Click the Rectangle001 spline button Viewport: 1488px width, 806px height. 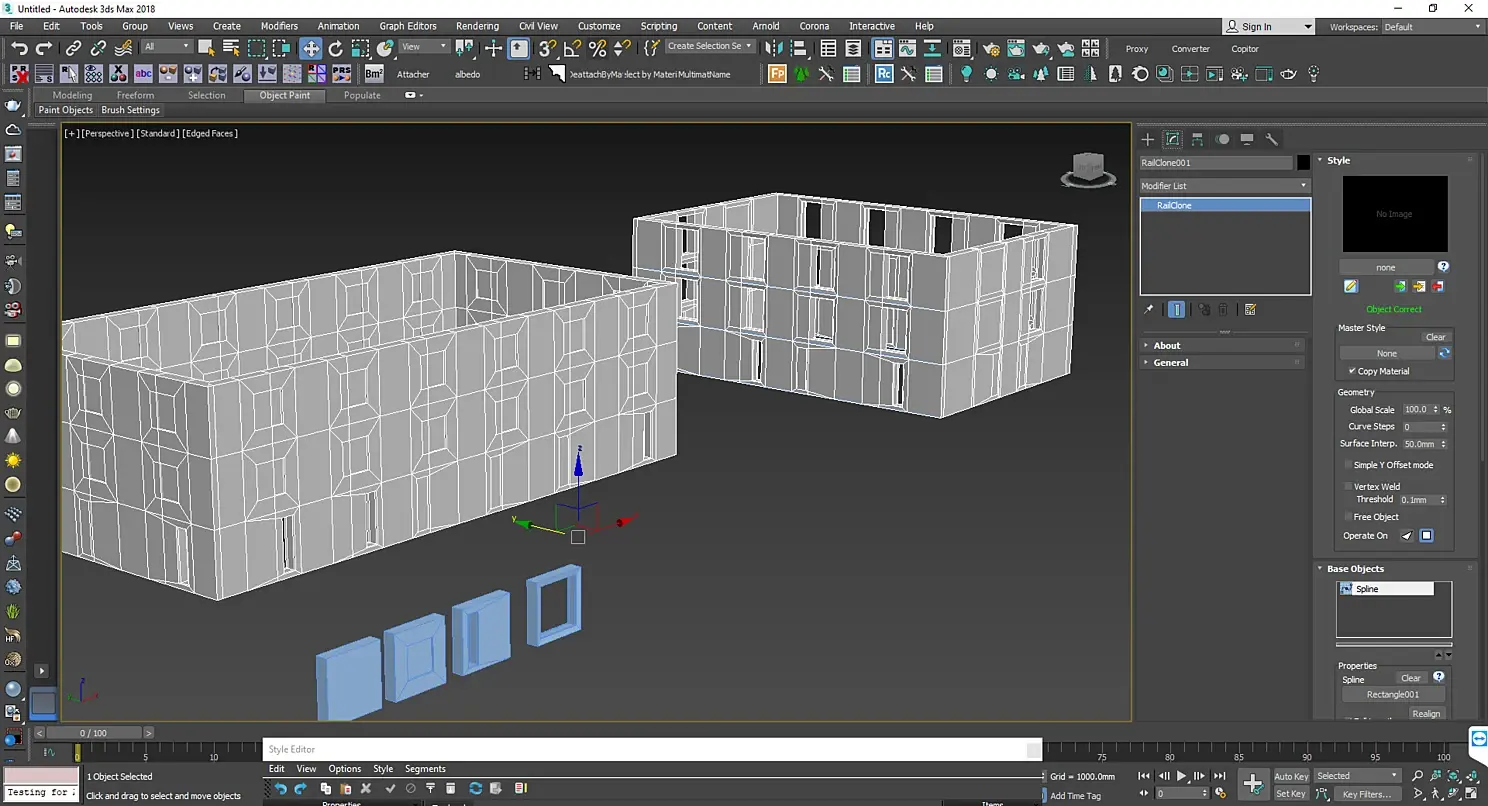[1393, 695]
